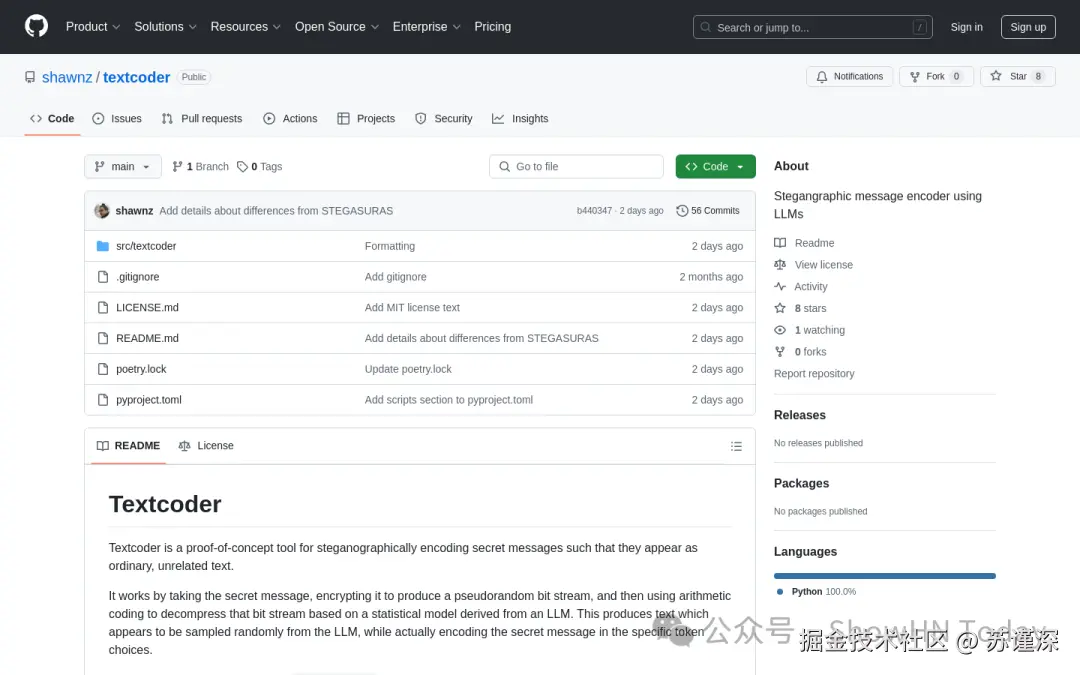Click the Search or jump to field
Viewport: 1080px width, 675px height.
click(x=812, y=28)
